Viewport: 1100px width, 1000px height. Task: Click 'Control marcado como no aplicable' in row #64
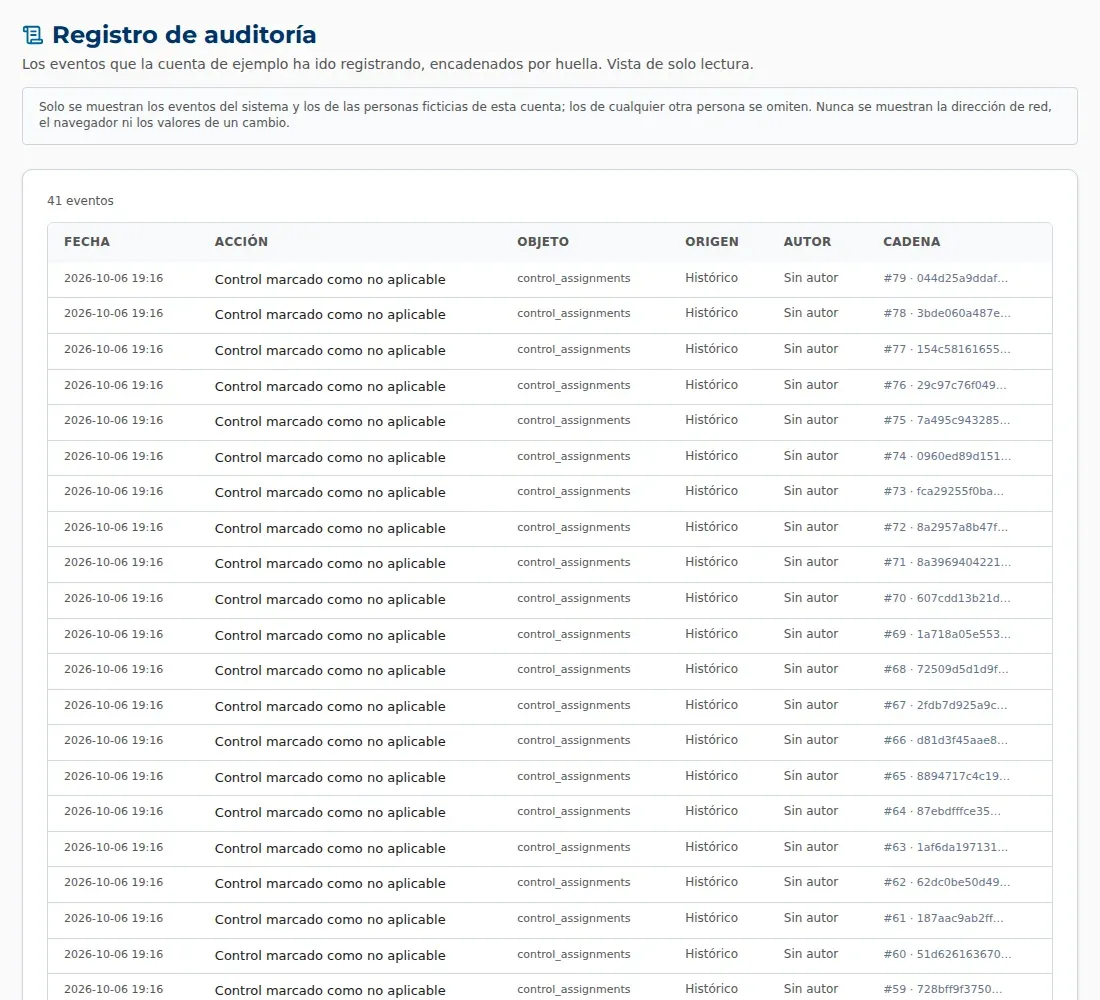(x=330, y=813)
